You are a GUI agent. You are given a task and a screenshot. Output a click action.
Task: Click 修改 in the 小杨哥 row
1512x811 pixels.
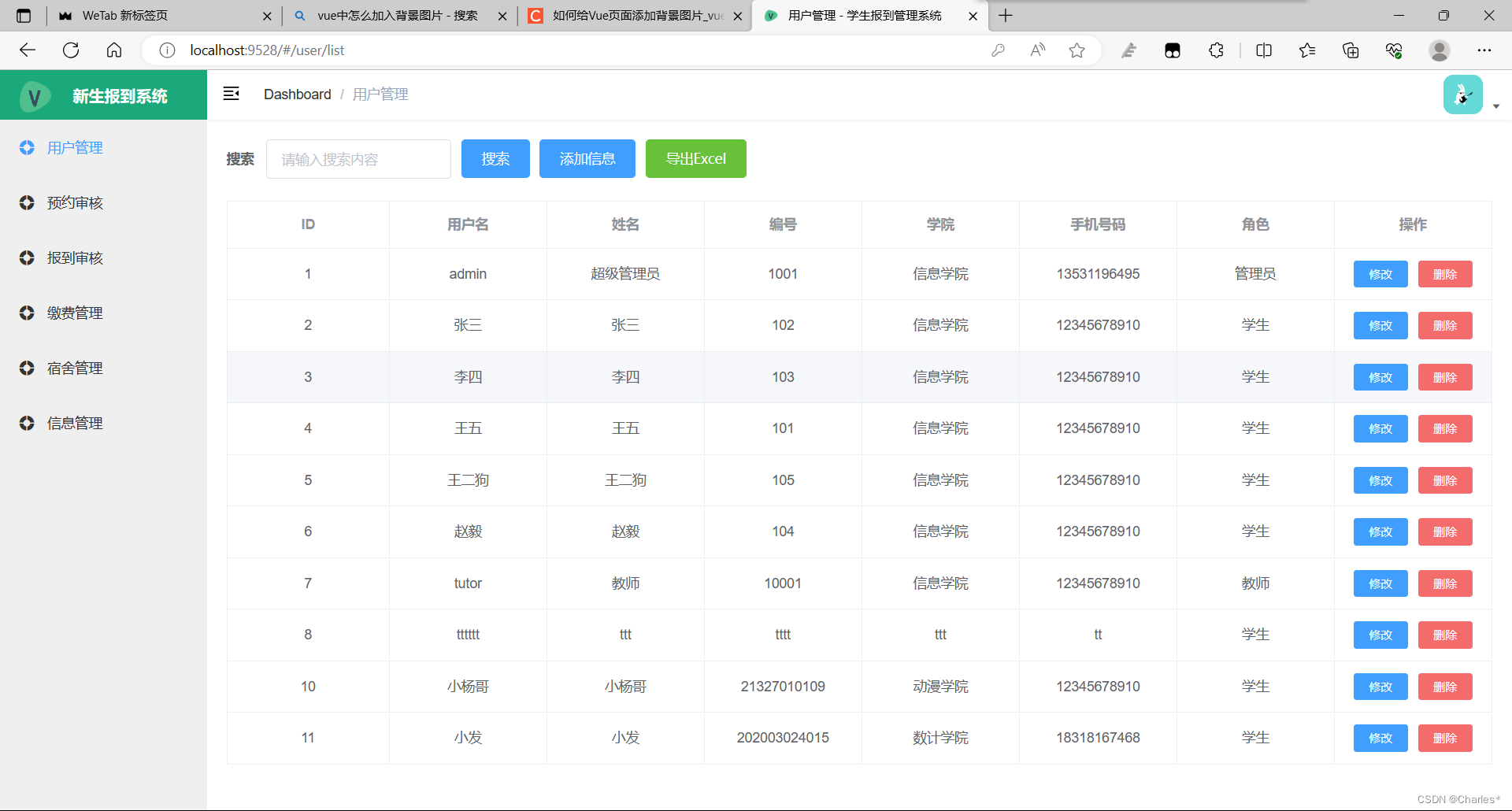click(1380, 687)
